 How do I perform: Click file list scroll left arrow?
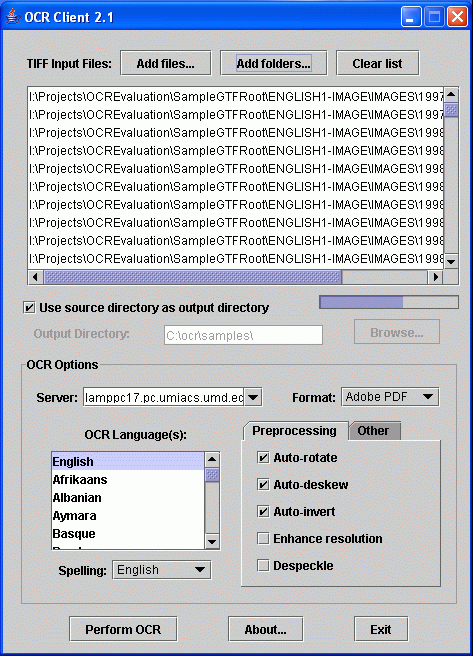35,277
